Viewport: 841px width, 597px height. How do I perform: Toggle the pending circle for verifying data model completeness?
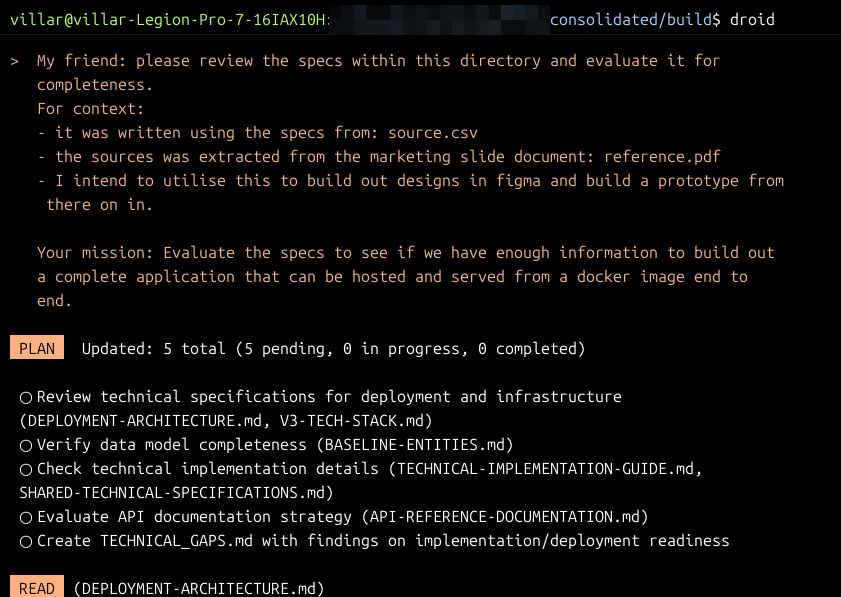[x=24, y=444]
